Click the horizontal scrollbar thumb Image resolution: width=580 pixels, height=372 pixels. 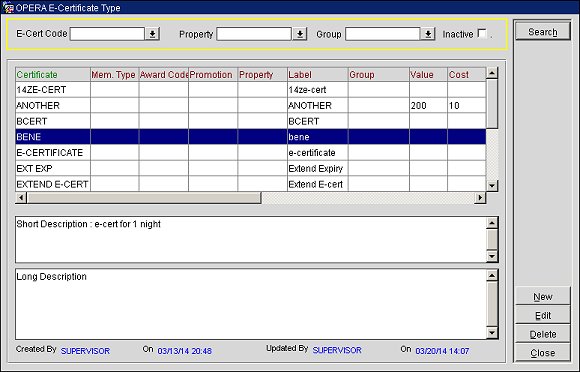click(144, 198)
